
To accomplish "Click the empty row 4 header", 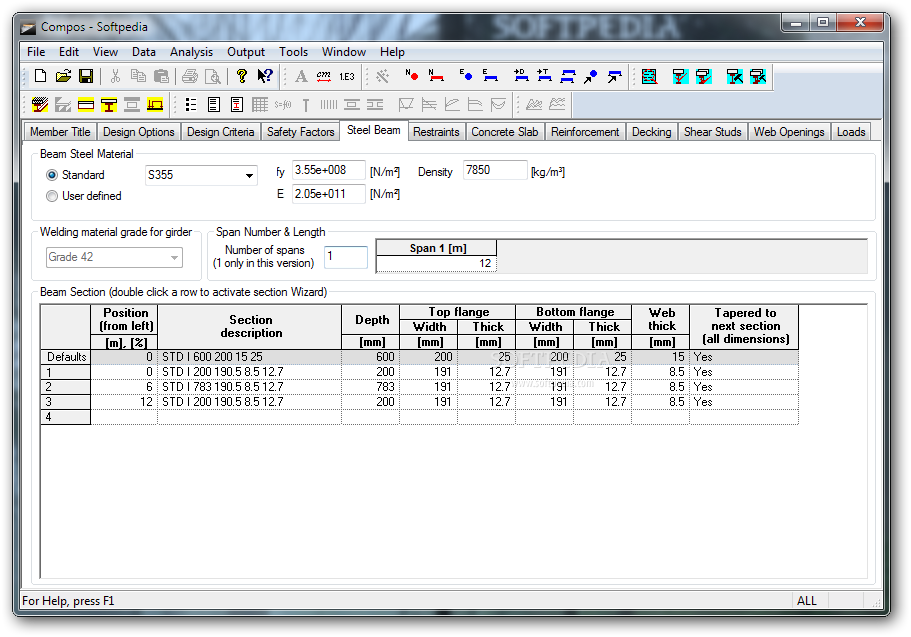I will pos(66,417).
